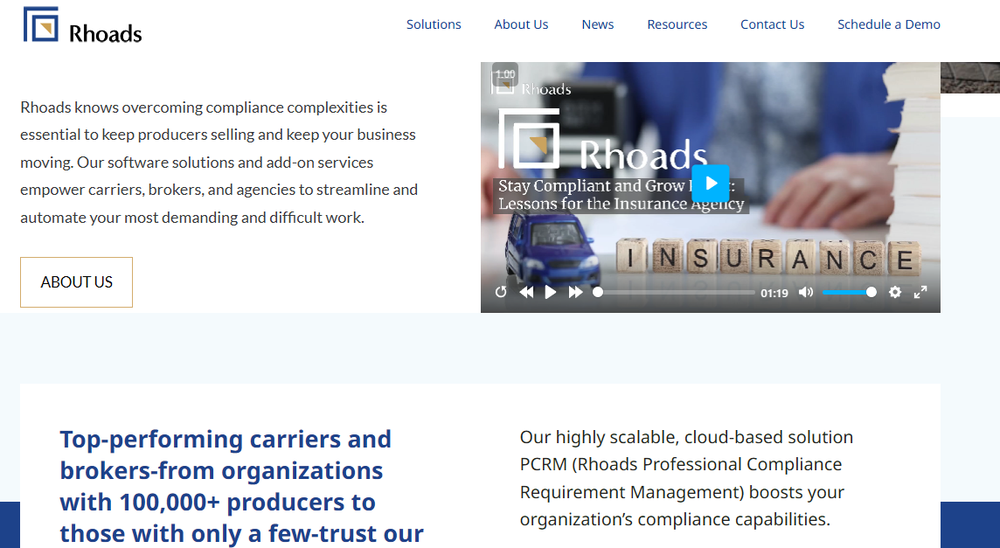Click the 01:19 video duration label
Image resolution: width=1000 pixels, height=548 pixels.
click(x=774, y=293)
